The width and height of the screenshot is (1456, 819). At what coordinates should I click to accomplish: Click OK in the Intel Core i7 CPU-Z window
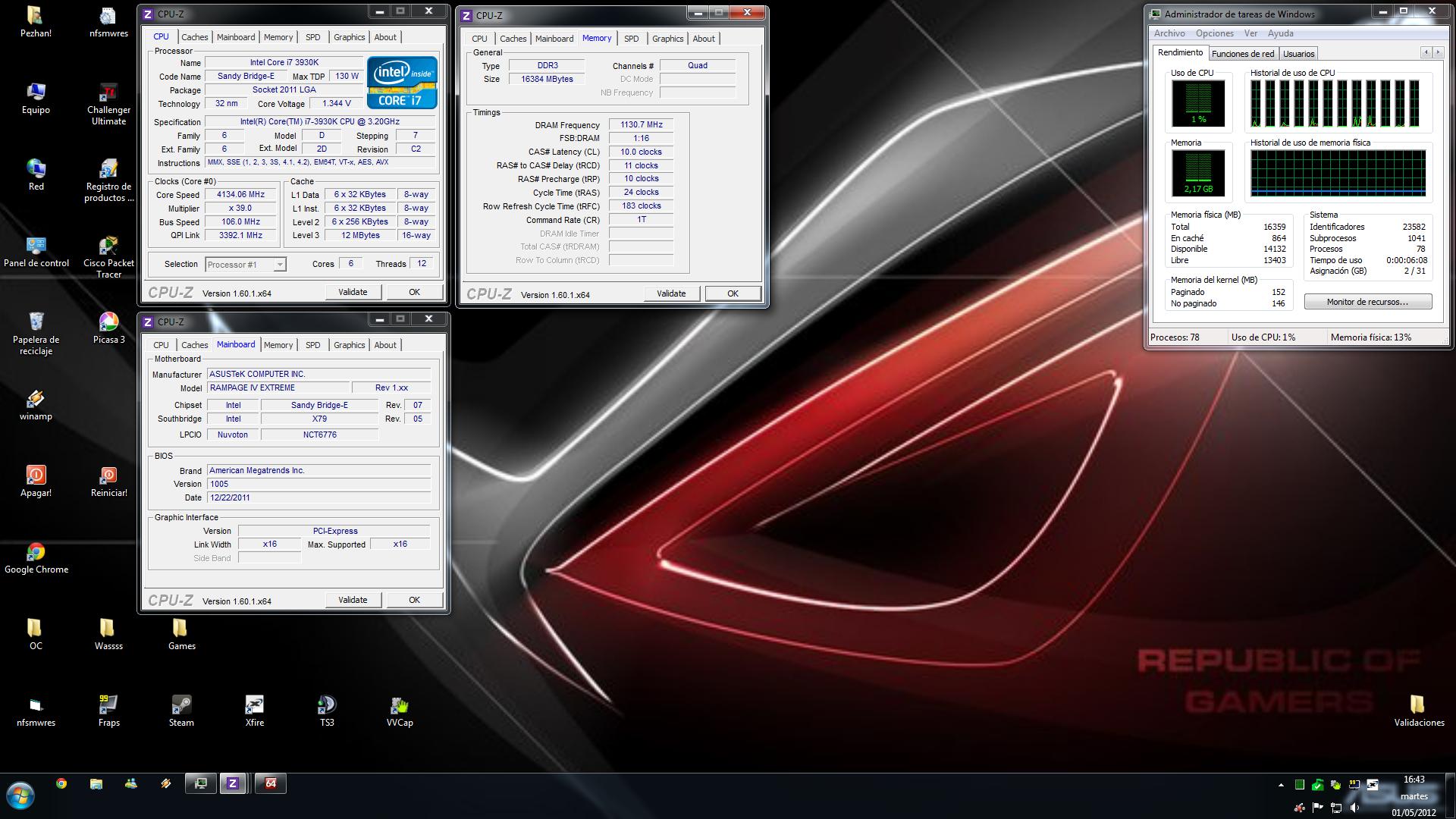point(414,292)
